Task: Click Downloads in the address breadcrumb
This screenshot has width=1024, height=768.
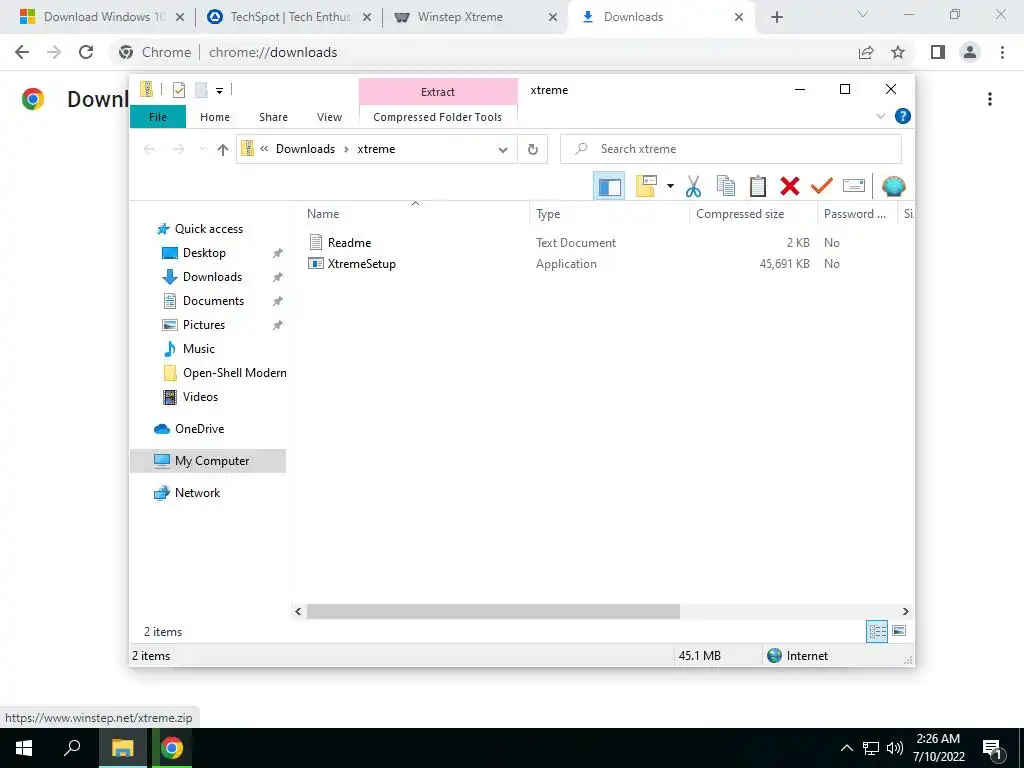Action: (x=305, y=149)
